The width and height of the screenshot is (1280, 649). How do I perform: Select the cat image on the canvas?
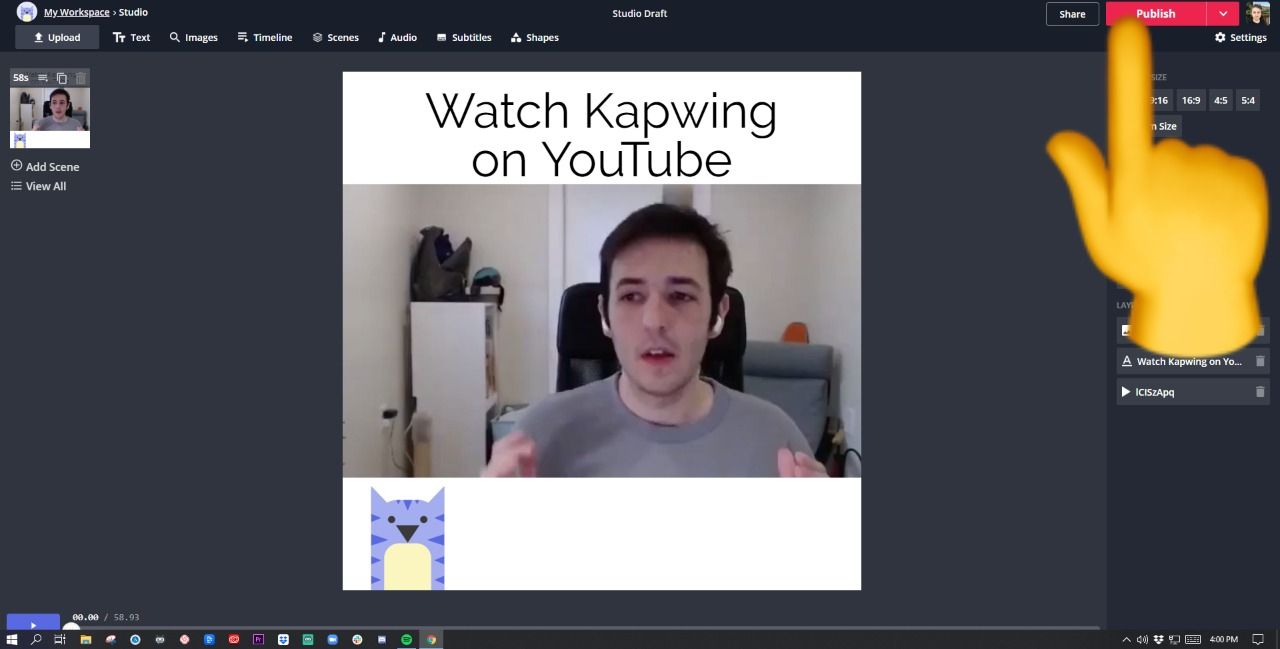point(407,538)
